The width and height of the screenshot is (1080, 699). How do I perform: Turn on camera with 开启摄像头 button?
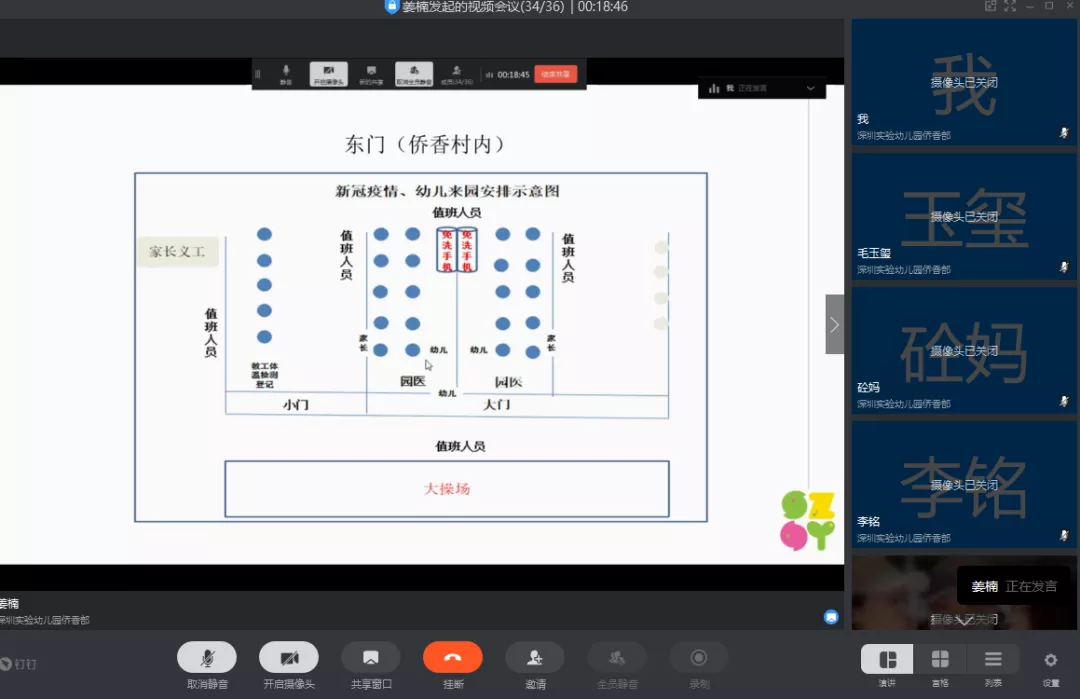(x=289, y=658)
